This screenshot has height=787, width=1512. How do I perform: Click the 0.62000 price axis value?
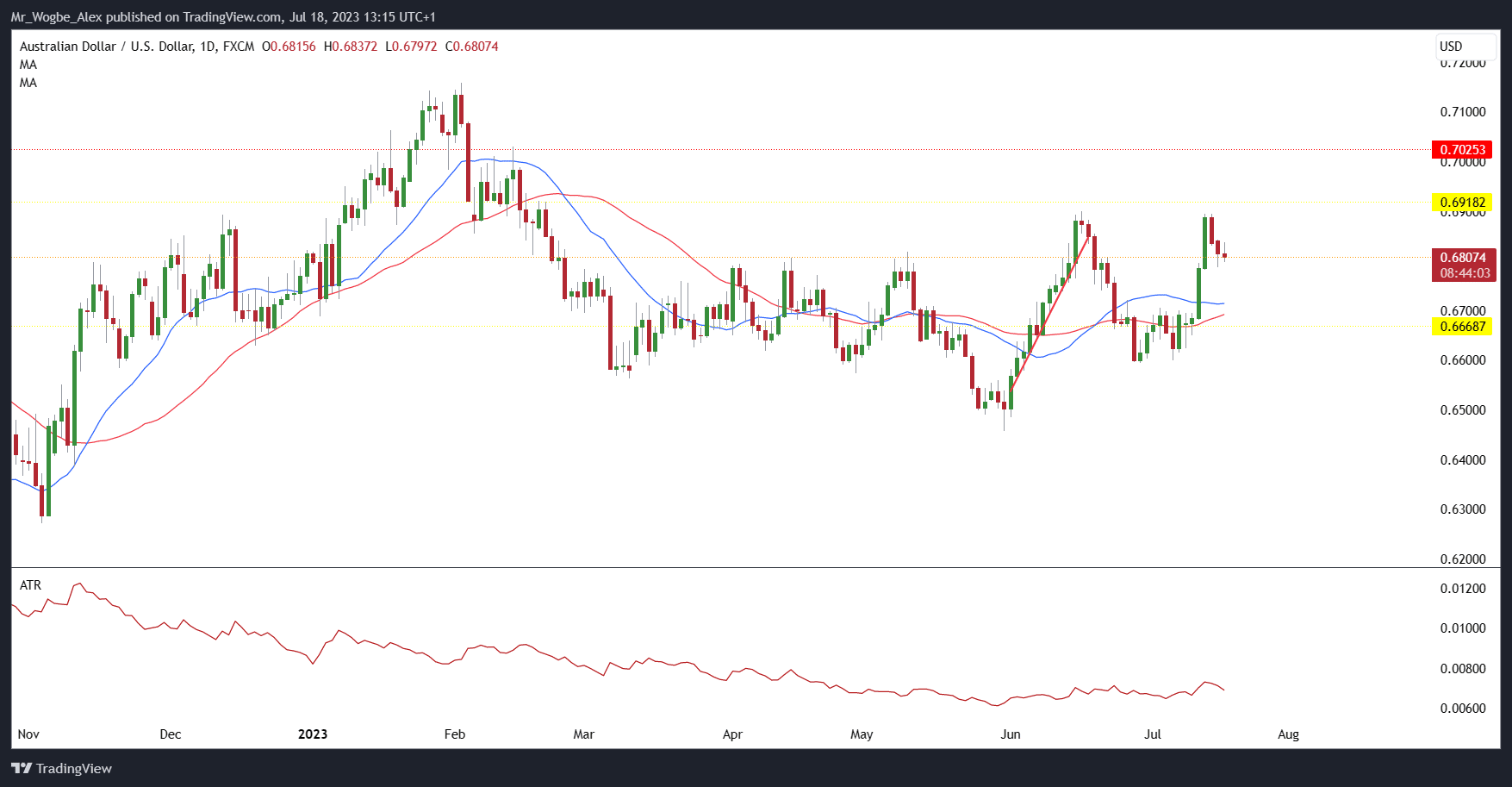click(1463, 559)
